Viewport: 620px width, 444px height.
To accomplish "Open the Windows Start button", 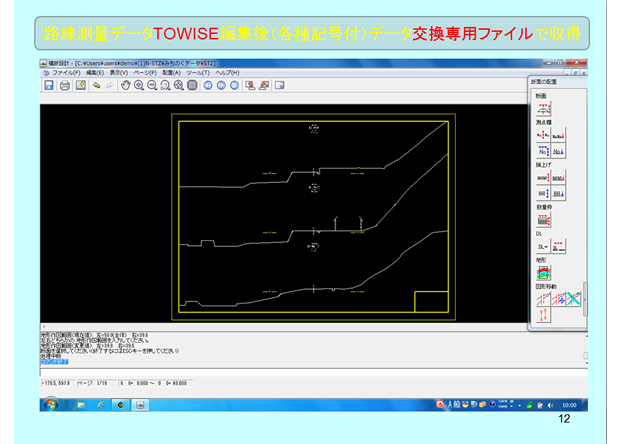I will tap(51, 404).
